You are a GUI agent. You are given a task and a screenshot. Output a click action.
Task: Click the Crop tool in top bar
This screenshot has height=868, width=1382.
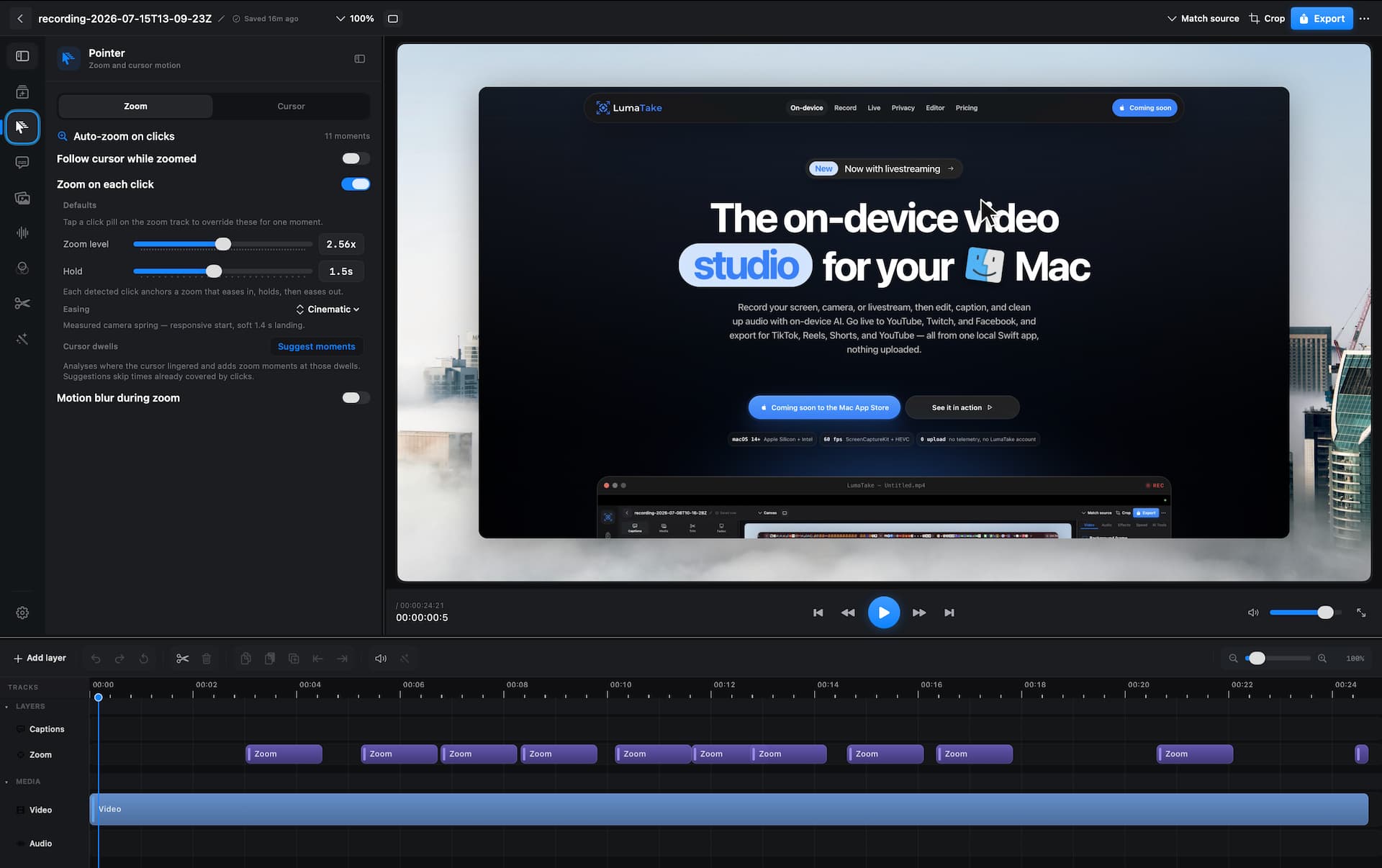pos(1267,19)
